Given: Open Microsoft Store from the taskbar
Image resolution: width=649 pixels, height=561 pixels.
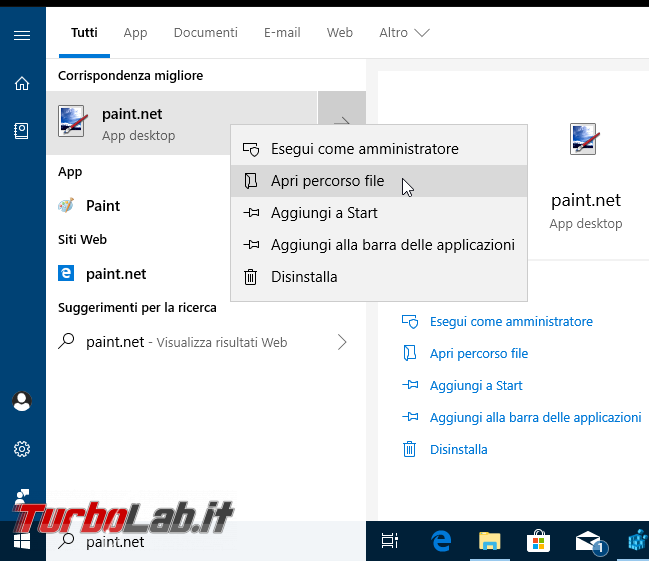Looking at the screenshot, I should [538, 541].
